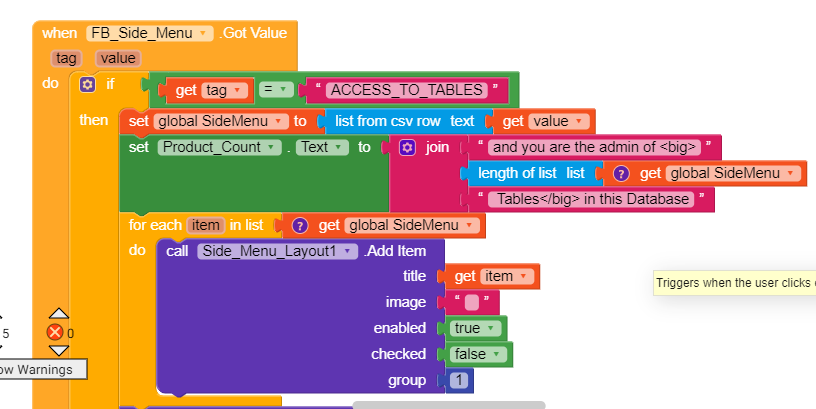Click the horizontal scrollbar at the bottom
This screenshot has height=409, width=816.
tap(449, 405)
